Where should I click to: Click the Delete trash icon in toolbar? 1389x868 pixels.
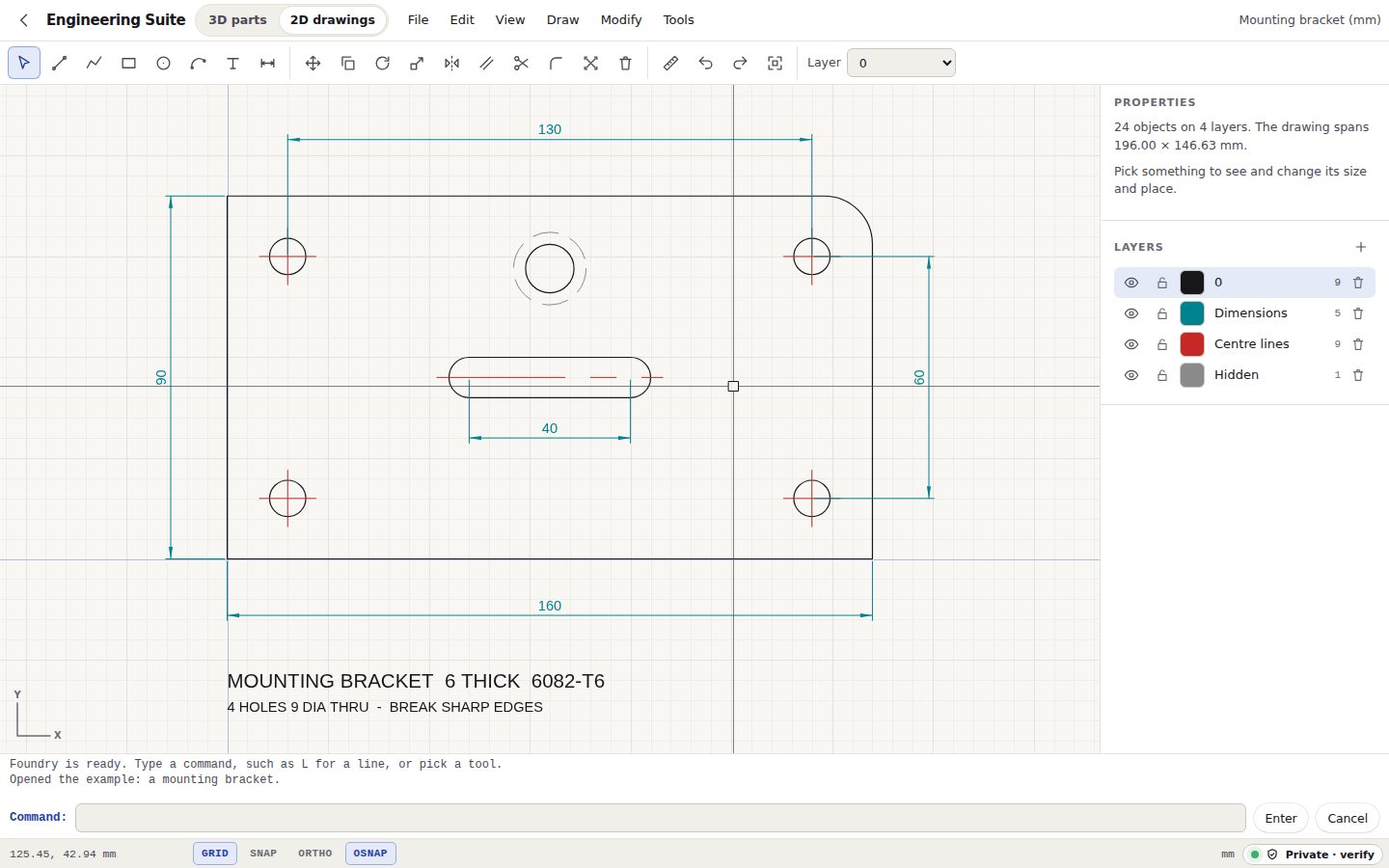click(x=625, y=63)
